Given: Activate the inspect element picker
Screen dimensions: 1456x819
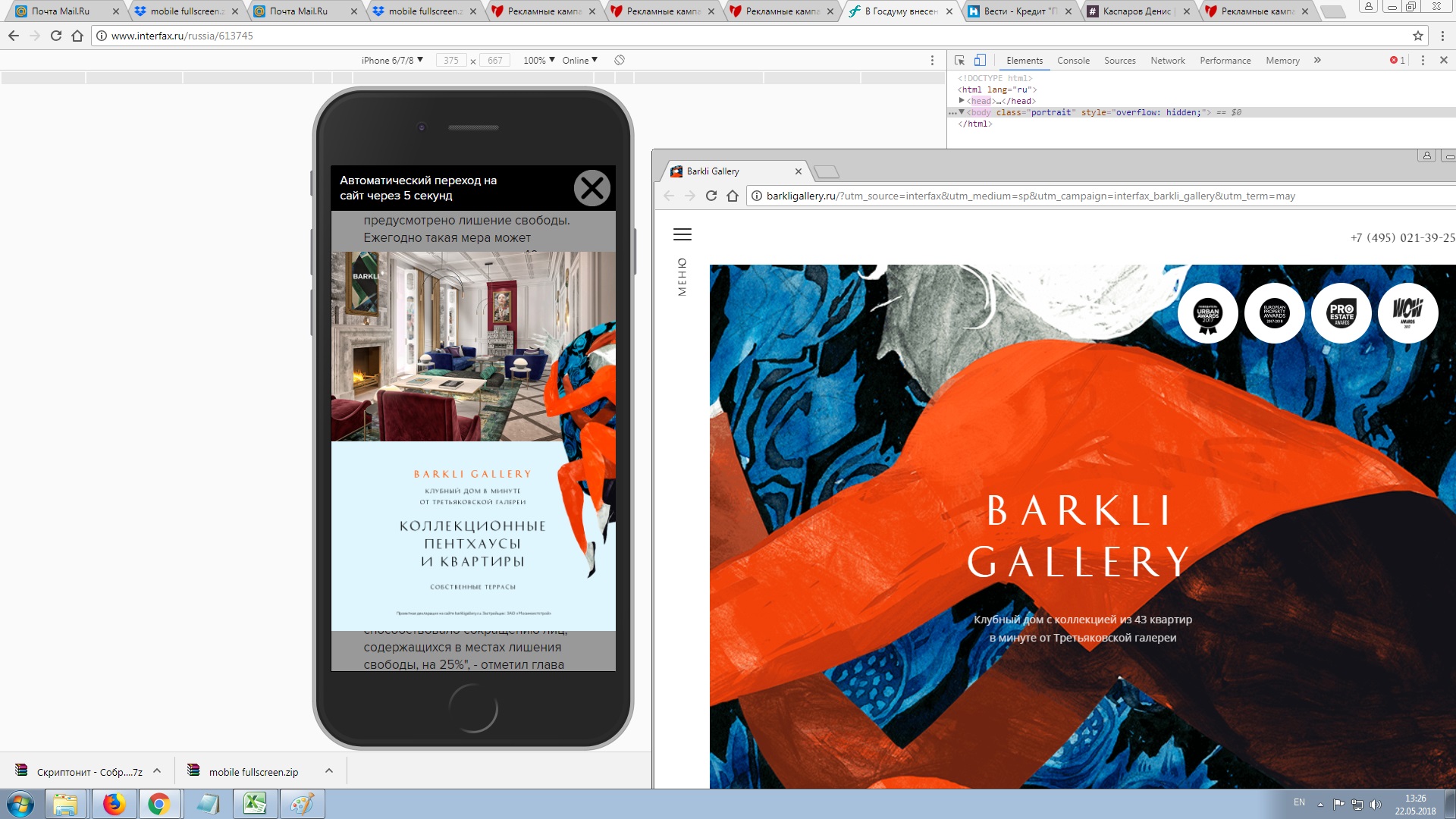Looking at the screenshot, I should click(959, 60).
